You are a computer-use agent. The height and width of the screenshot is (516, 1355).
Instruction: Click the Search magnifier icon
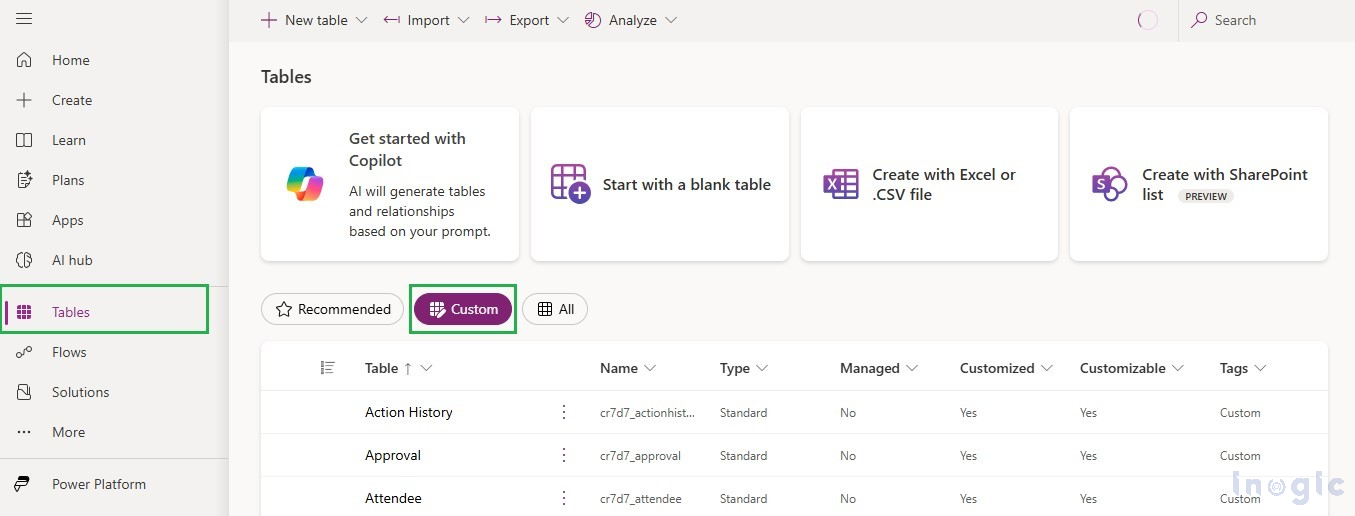[x=1199, y=20]
